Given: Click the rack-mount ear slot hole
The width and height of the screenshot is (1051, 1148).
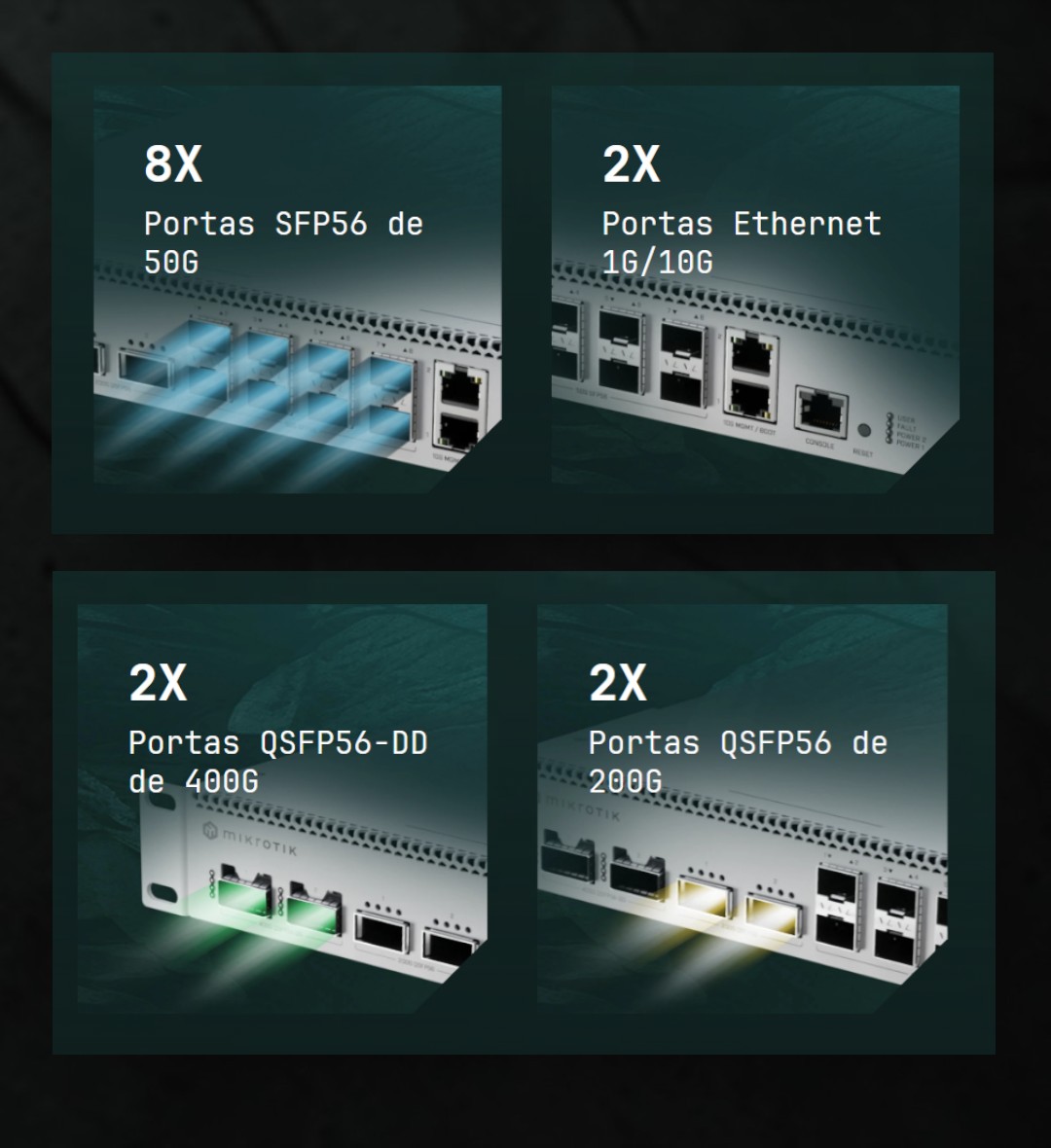Looking at the screenshot, I should click(163, 893).
